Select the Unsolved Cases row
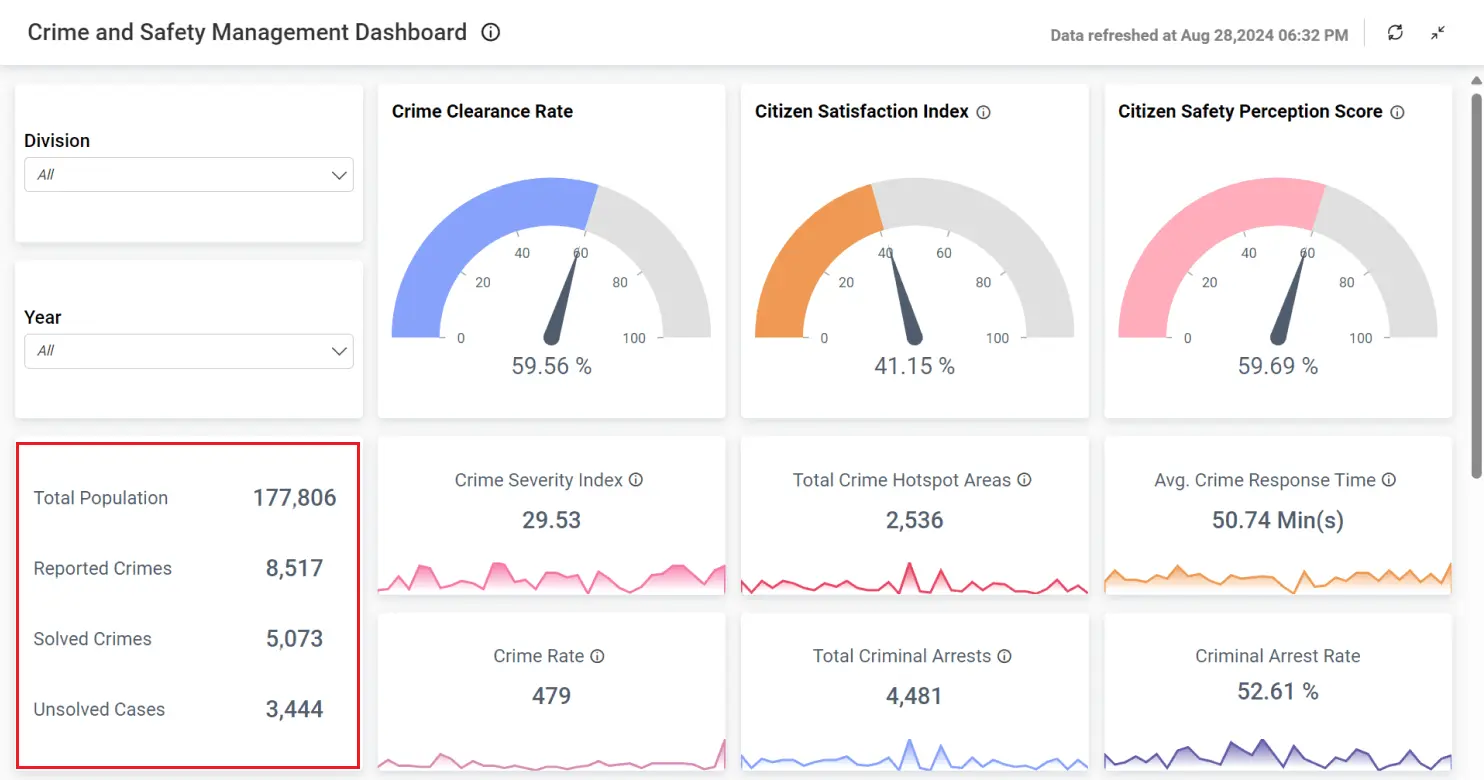The image size is (1484, 780). 187,710
